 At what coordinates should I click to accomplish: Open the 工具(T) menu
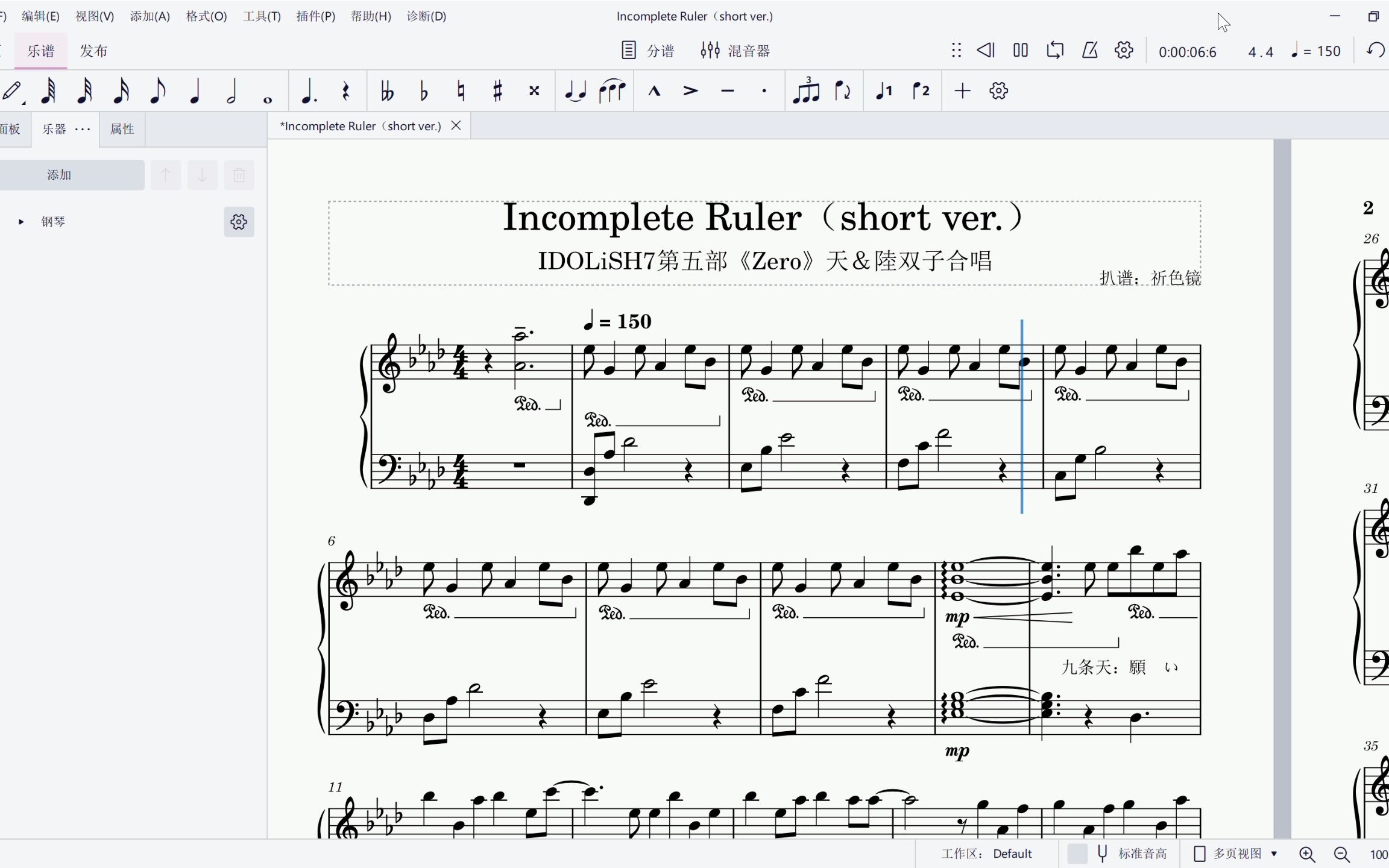[262, 16]
